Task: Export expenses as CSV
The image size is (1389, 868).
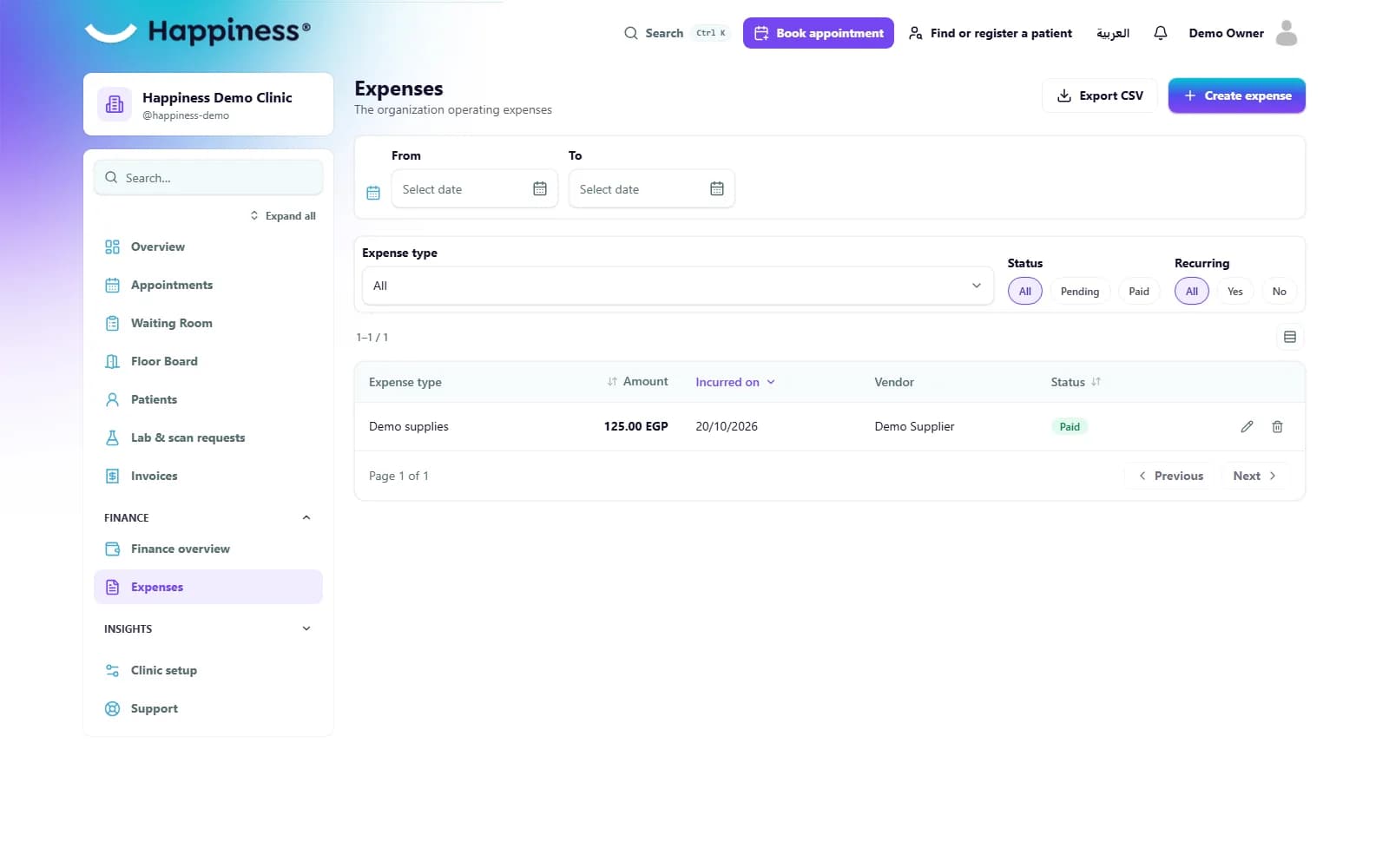Action: click(x=1099, y=95)
